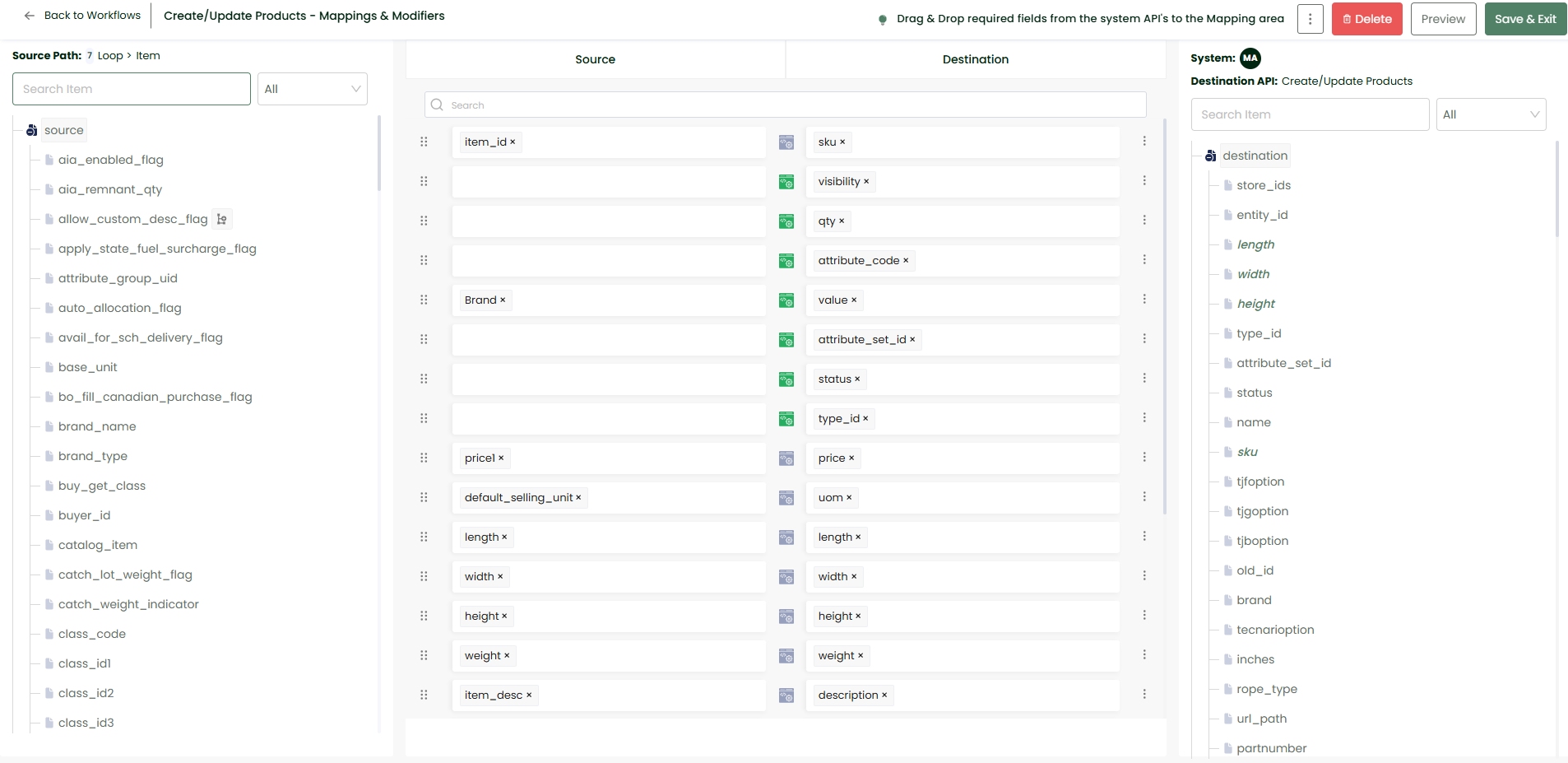Click the green modifier icon for visibility

786,182
